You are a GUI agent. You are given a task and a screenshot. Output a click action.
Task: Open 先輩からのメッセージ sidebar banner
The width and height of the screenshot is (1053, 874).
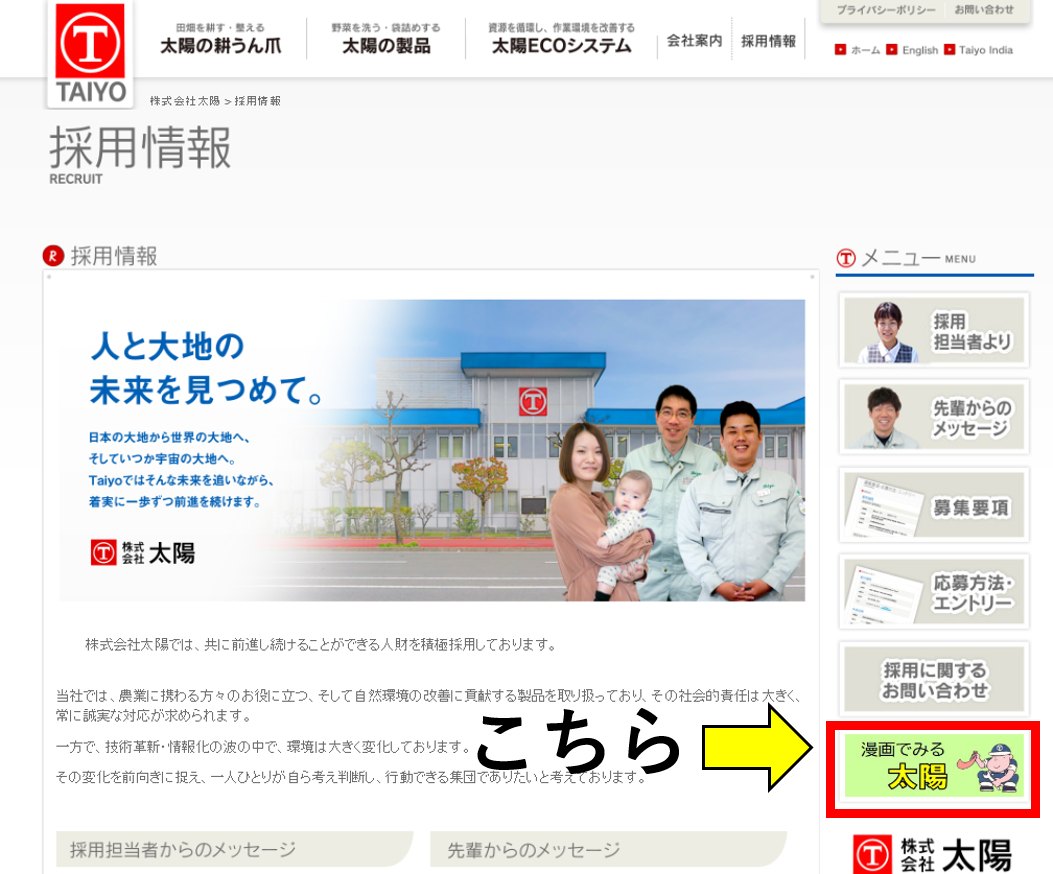tap(933, 417)
